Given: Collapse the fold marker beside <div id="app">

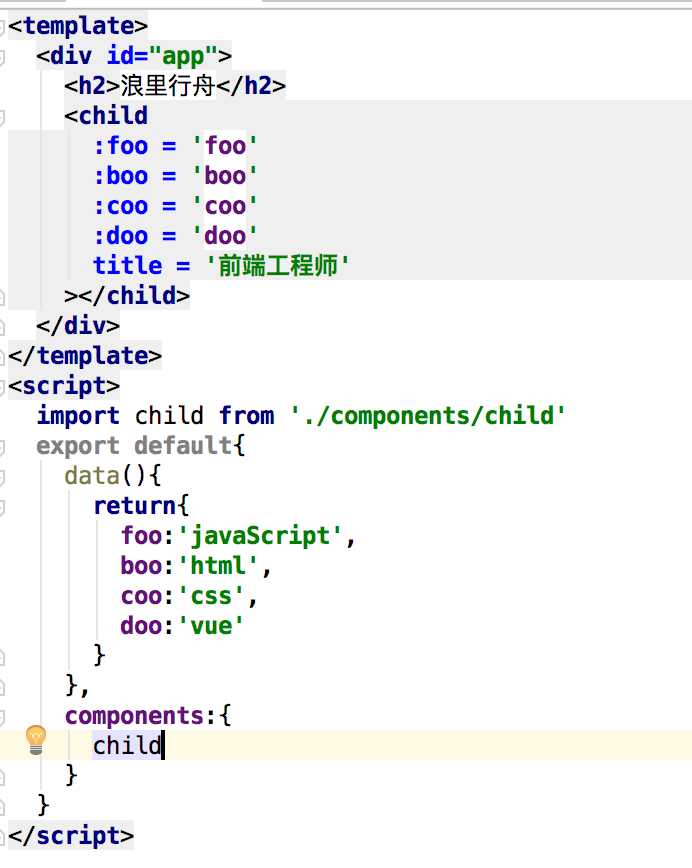Looking at the screenshot, I should (x=2, y=56).
